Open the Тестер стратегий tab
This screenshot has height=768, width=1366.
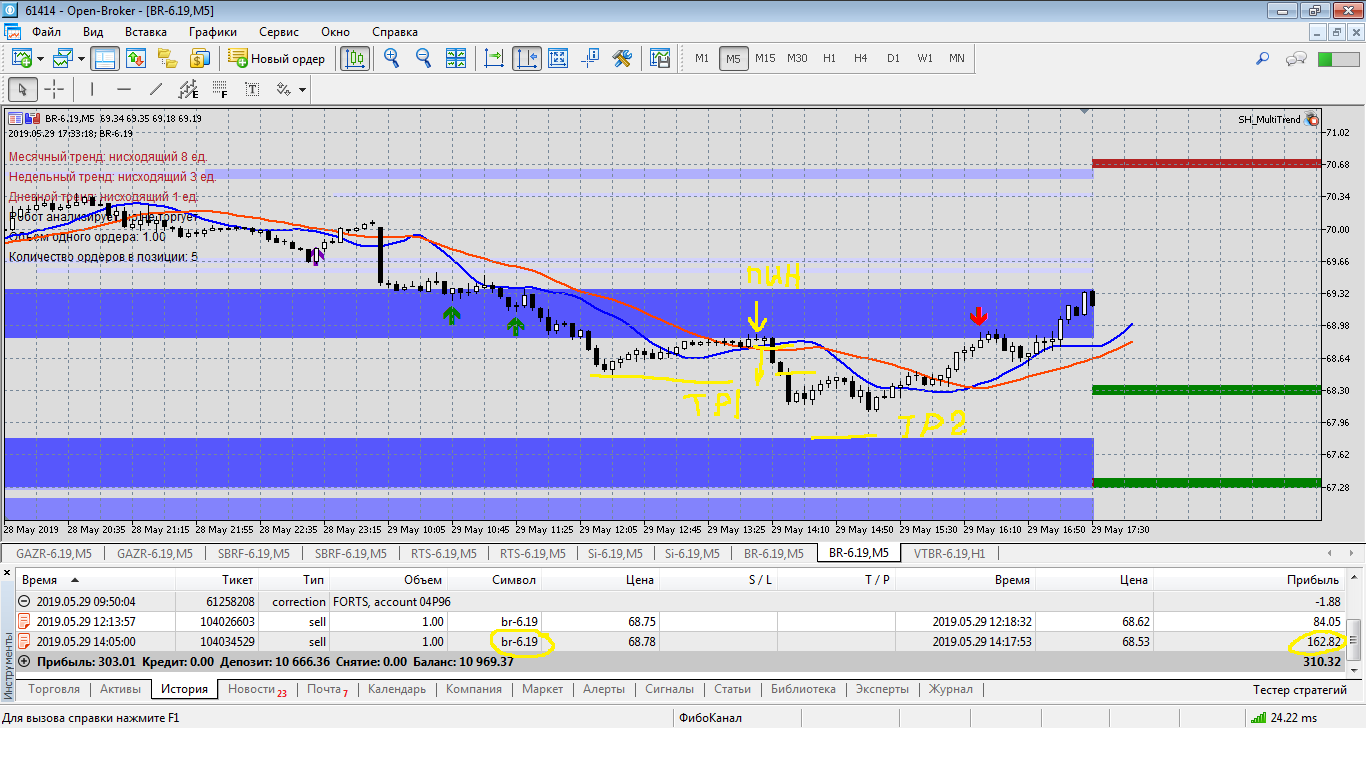pos(1300,690)
